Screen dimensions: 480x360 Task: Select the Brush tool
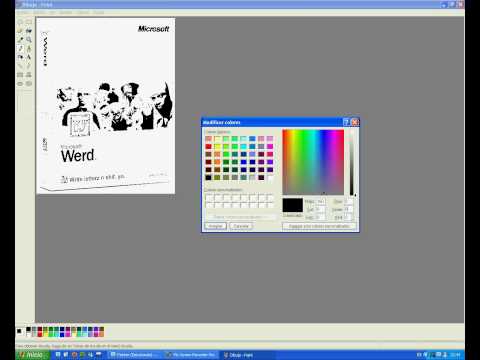(x=29, y=48)
